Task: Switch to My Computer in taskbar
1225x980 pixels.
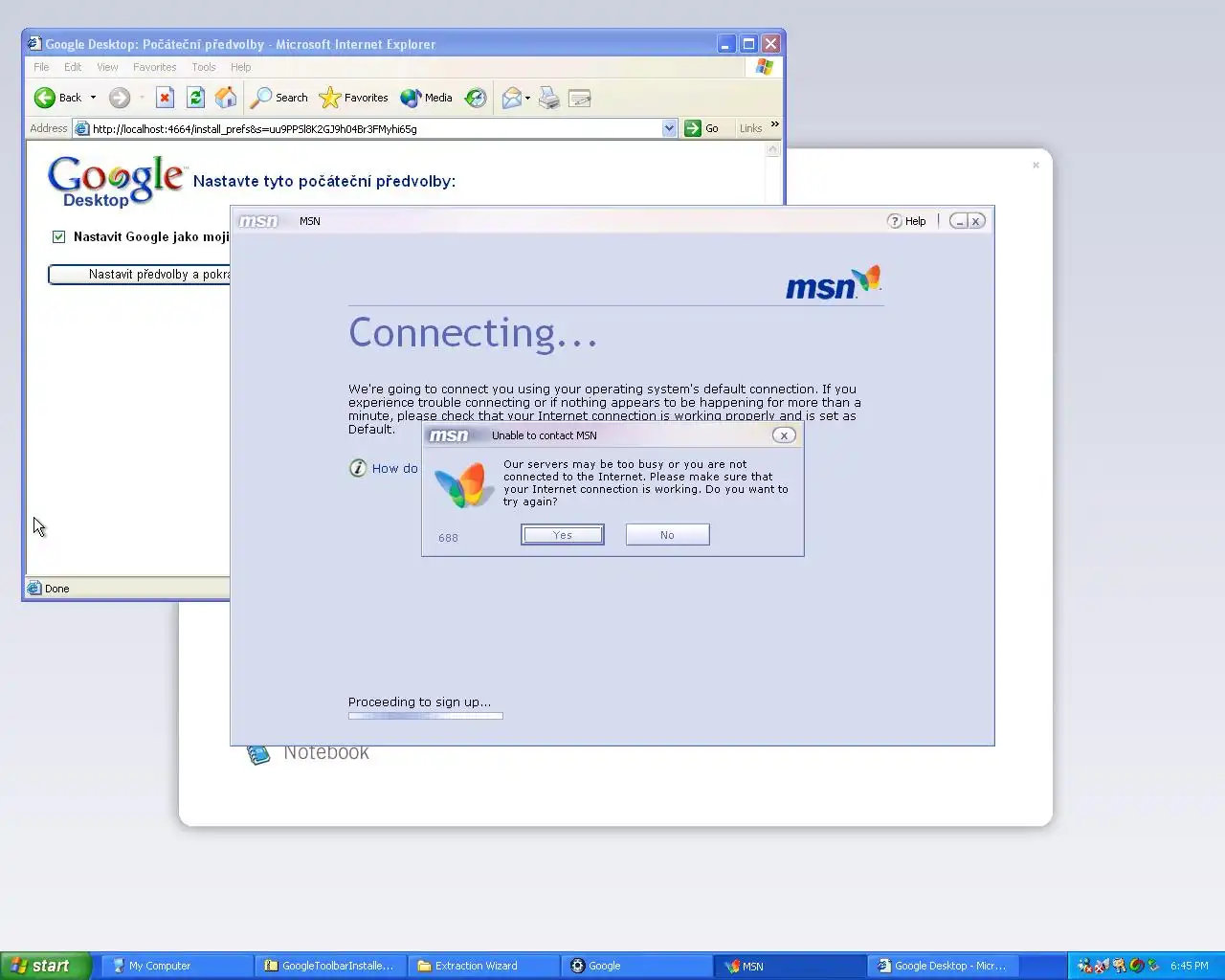Action: point(177,966)
